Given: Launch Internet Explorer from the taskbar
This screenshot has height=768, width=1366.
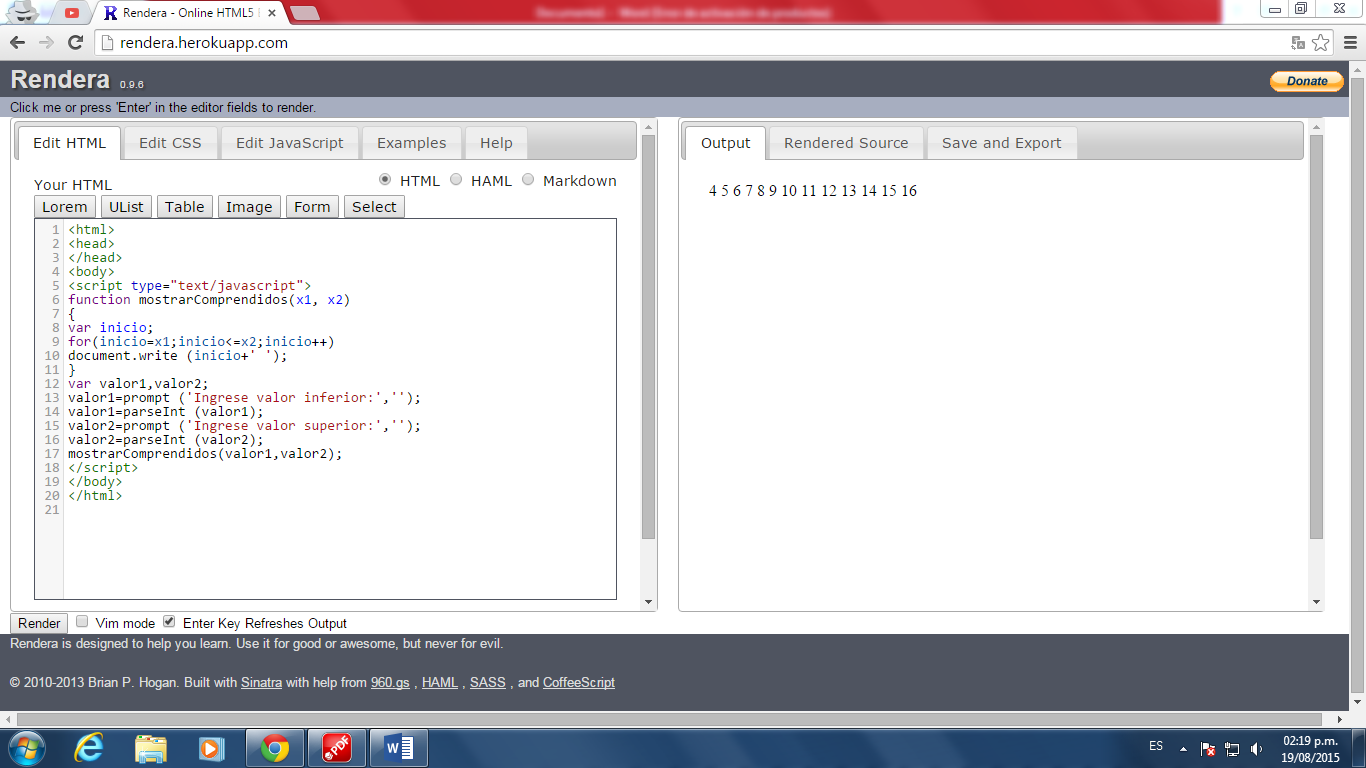Looking at the screenshot, I should (x=89, y=748).
